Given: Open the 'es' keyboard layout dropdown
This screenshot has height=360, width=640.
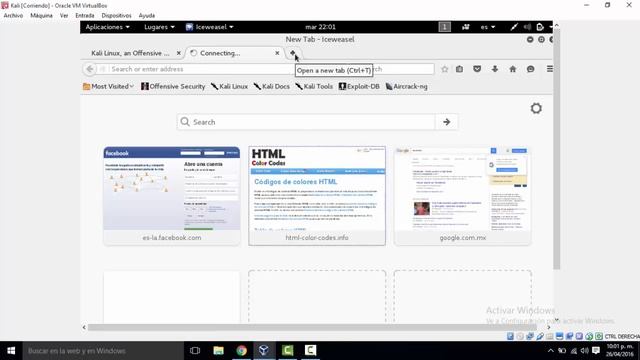Looking at the screenshot, I should 487,27.
